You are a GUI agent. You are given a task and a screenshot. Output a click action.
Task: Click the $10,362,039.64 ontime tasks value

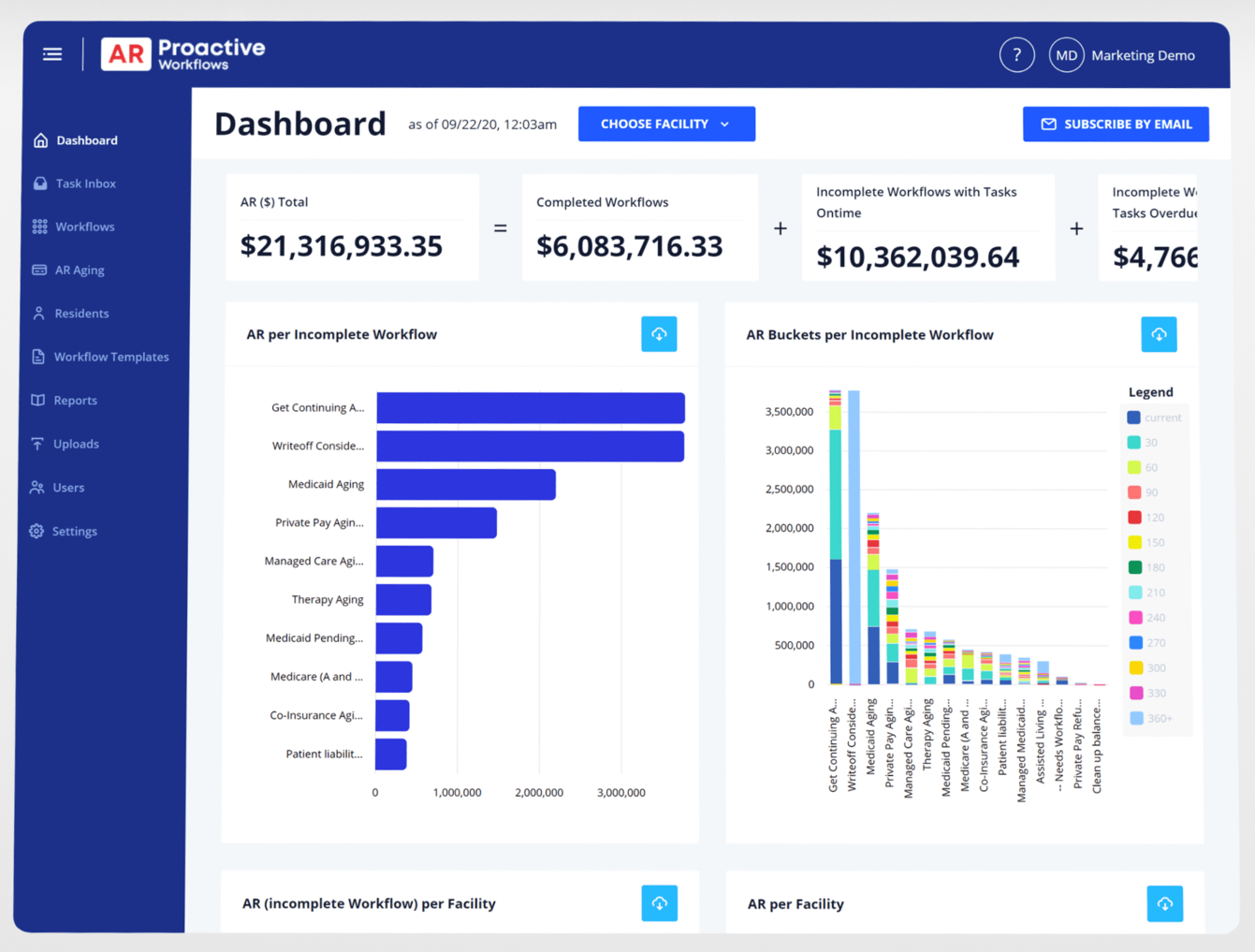(x=918, y=257)
